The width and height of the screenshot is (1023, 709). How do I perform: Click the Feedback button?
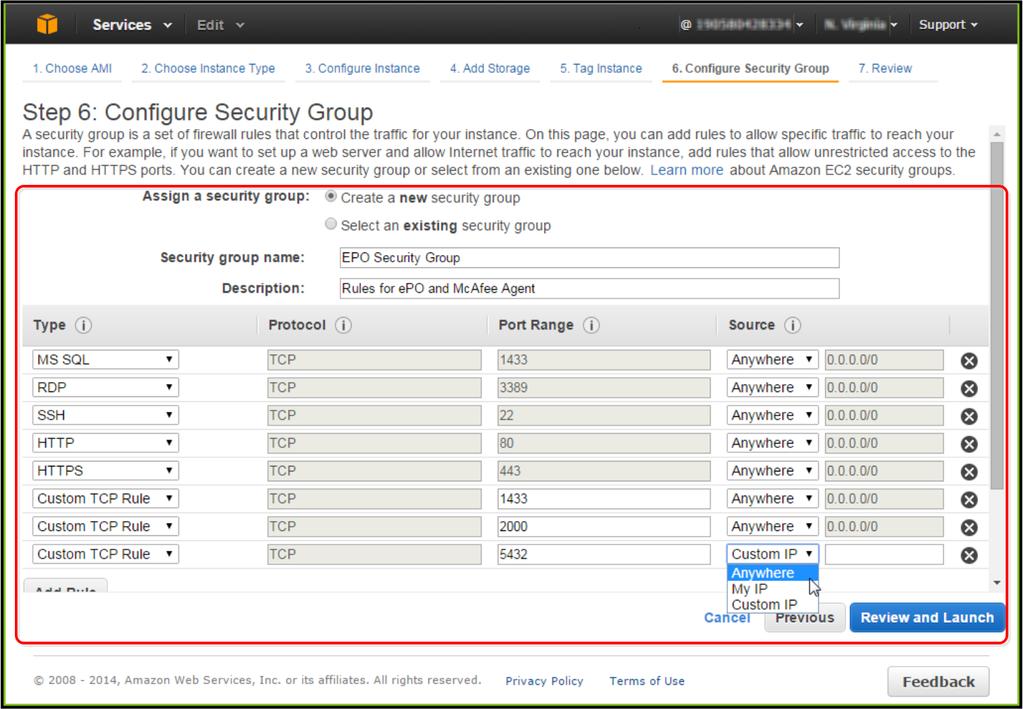coord(938,682)
